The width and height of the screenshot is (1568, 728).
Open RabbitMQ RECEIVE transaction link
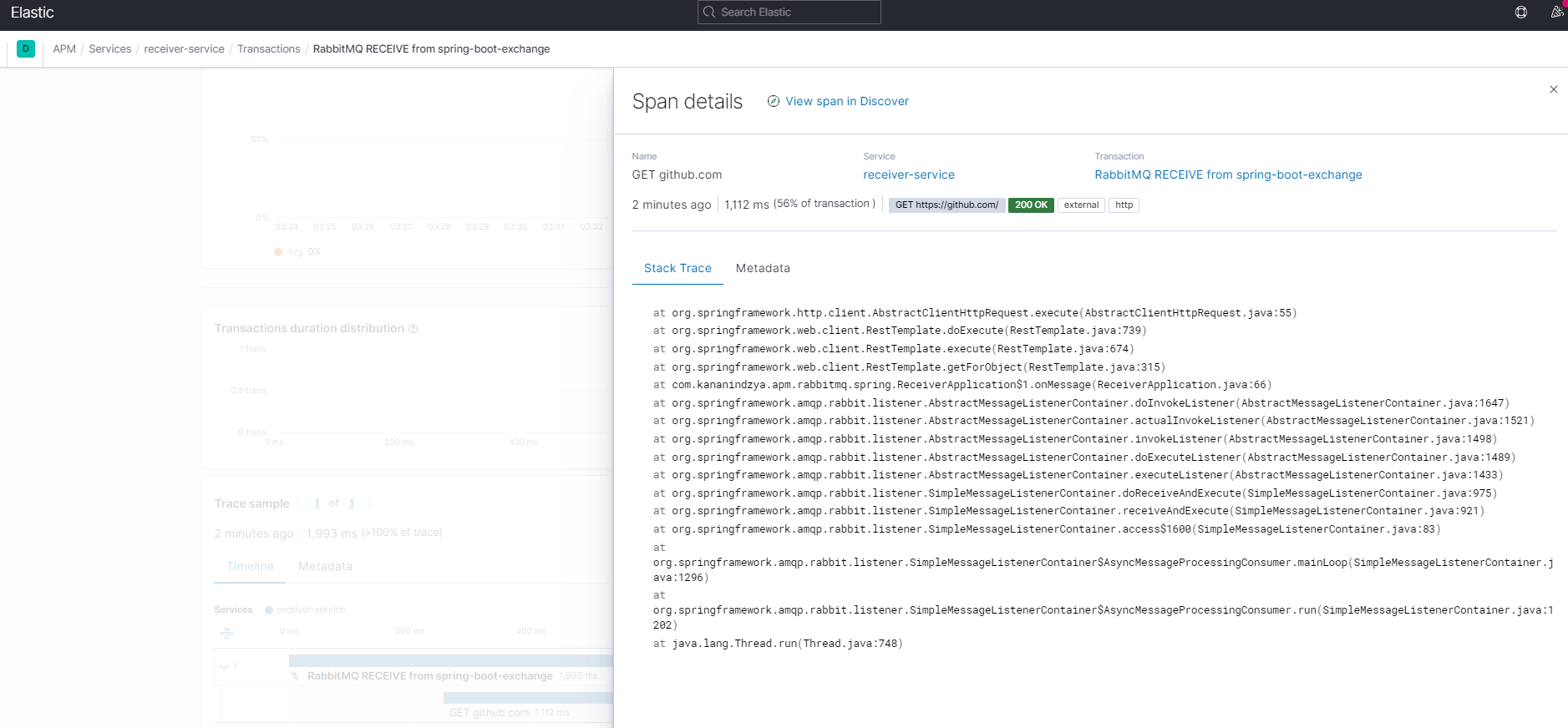click(1228, 174)
